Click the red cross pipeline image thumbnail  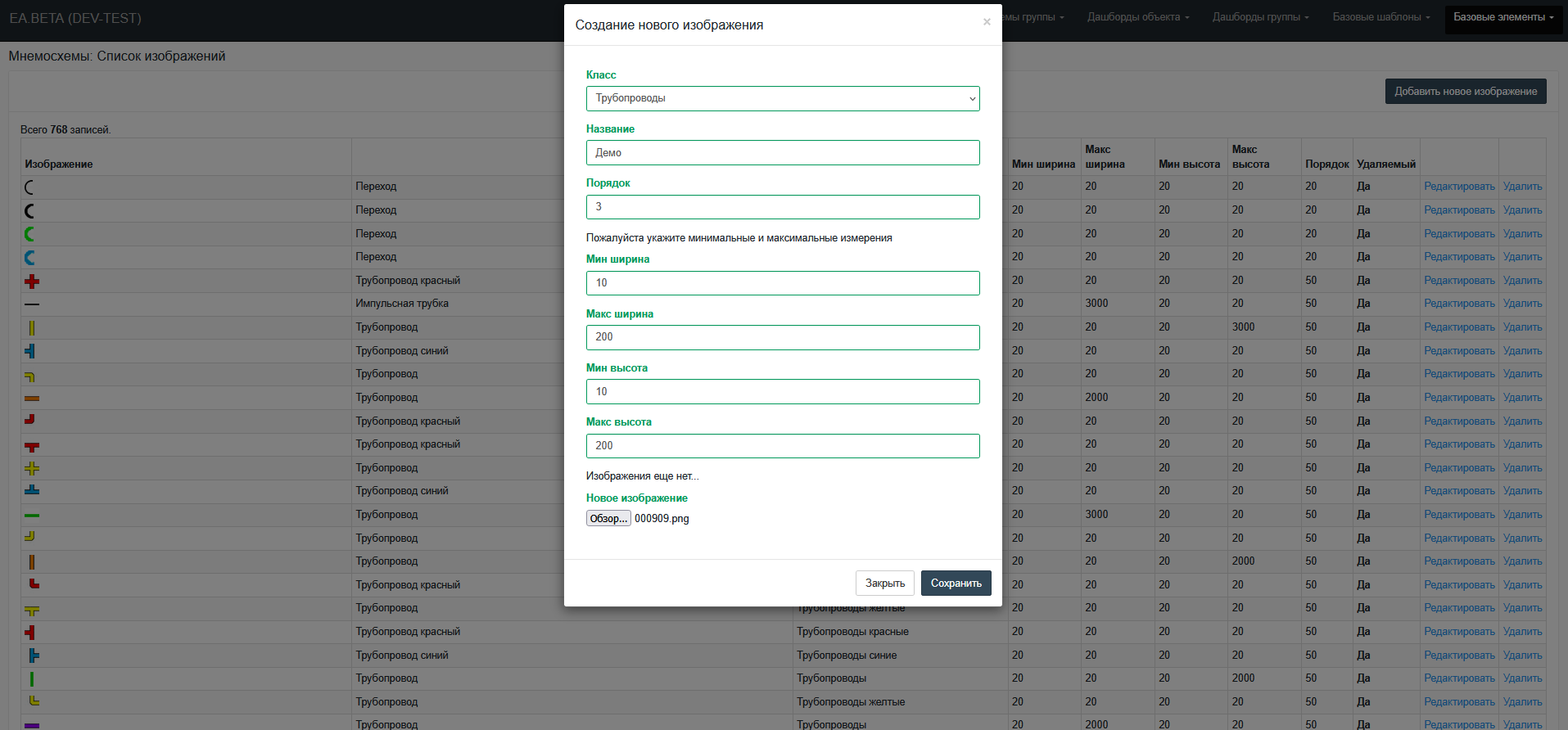(x=32, y=282)
